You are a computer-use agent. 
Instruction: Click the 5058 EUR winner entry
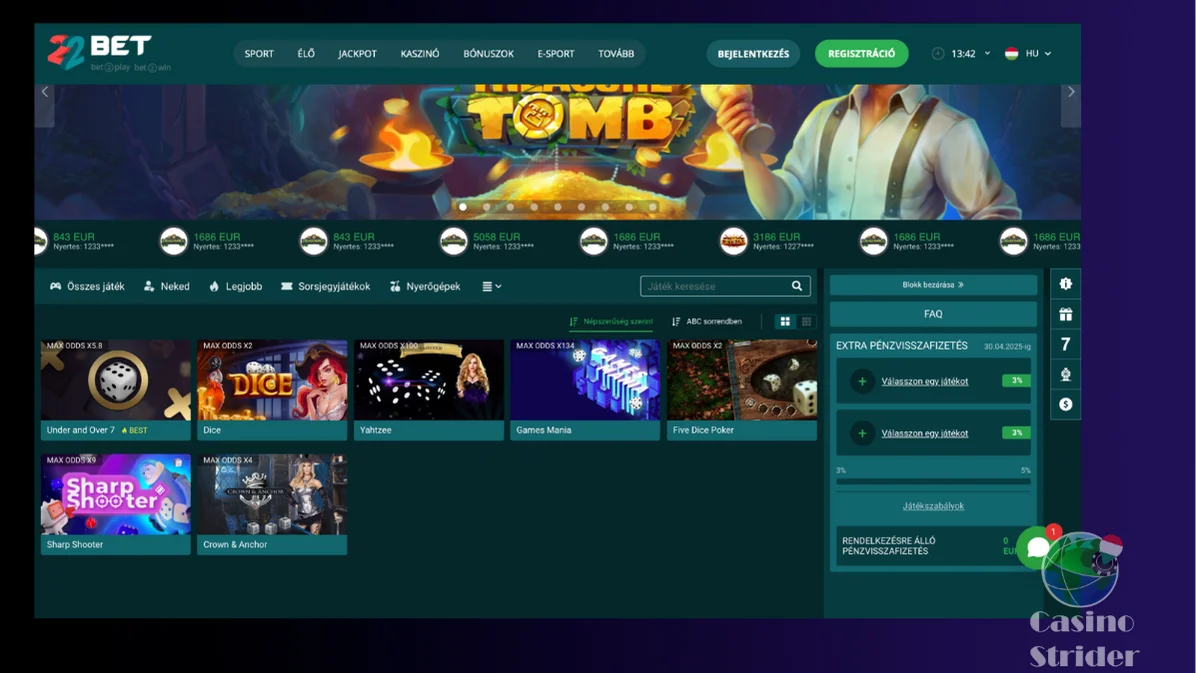tap(487, 241)
